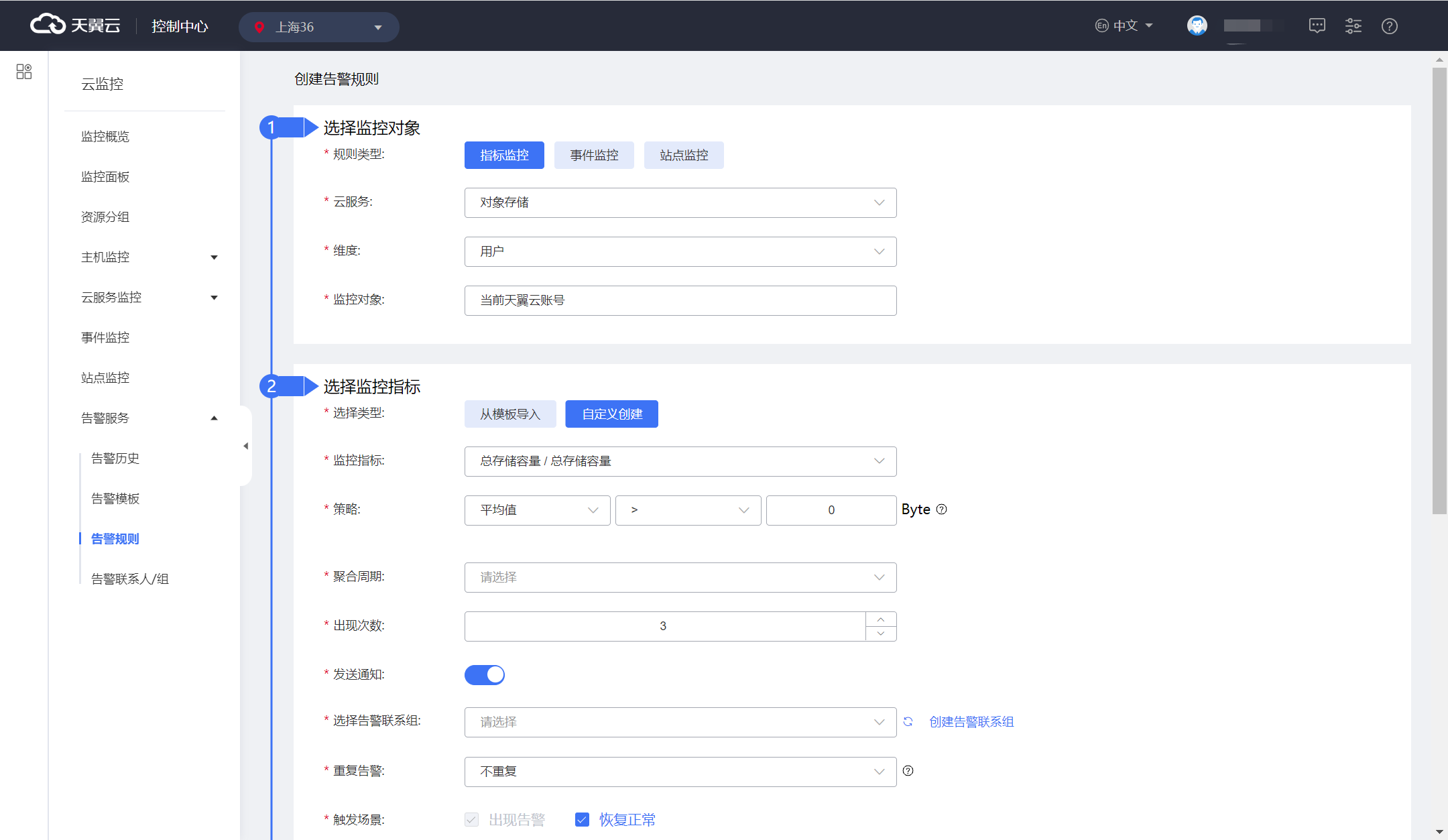Open the messages chat icon in header
This screenshot has width=1448, height=840.
(x=1317, y=26)
